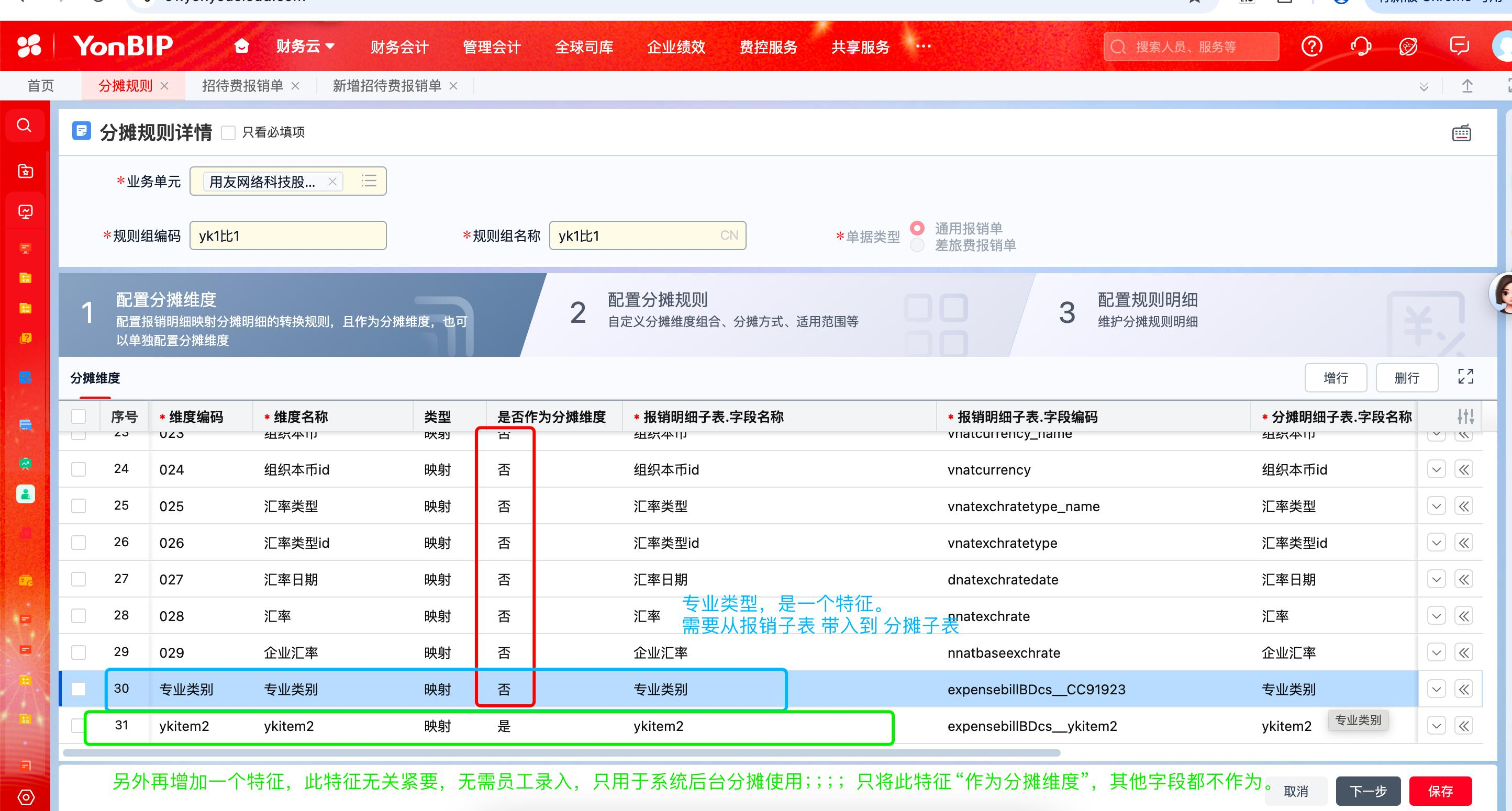1512x811 pixels.
Task: Click the fullscreen icon beside 删行
Action: [x=1465, y=377]
